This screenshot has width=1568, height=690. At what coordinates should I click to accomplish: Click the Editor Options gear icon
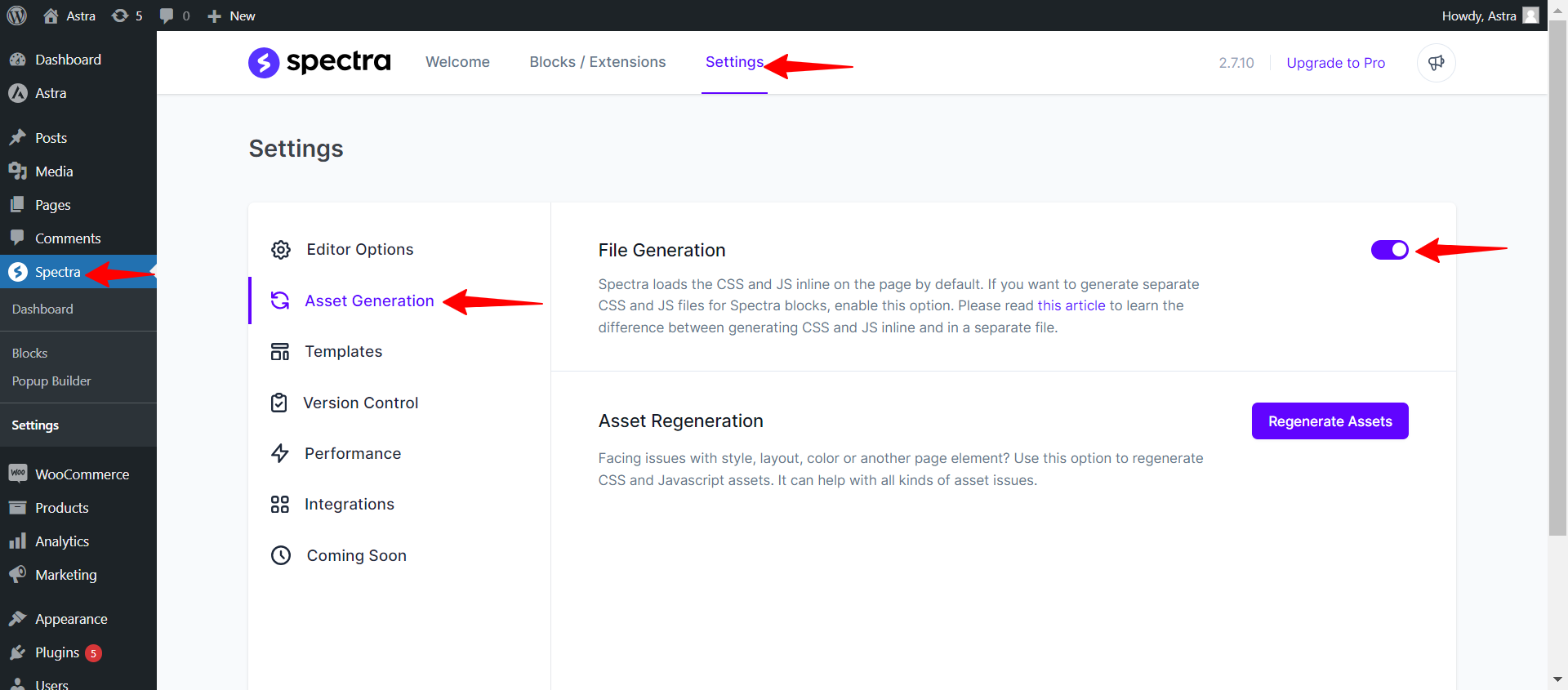pos(281,250)
